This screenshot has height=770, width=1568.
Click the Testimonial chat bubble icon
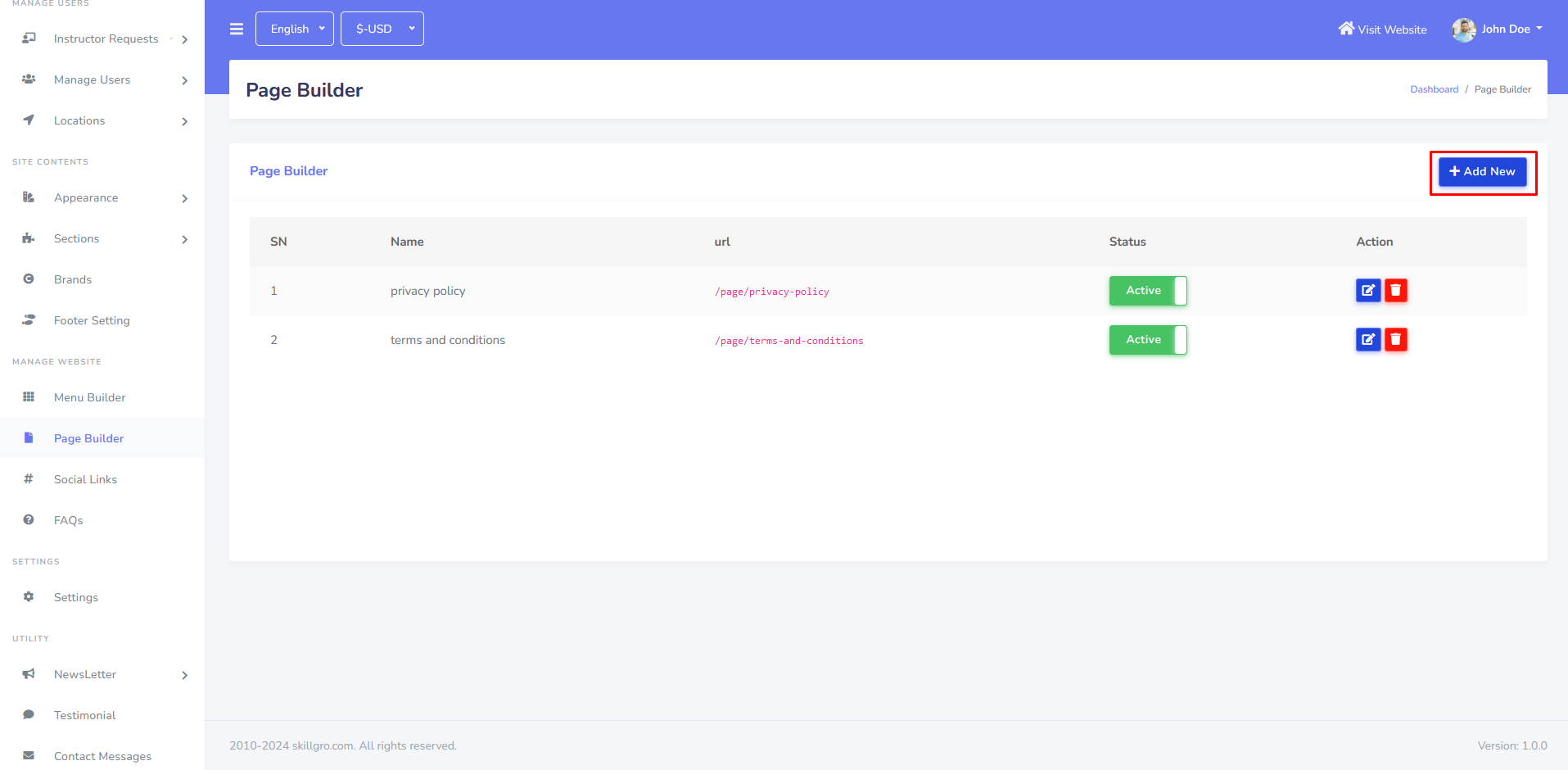(x=29, y=715)
